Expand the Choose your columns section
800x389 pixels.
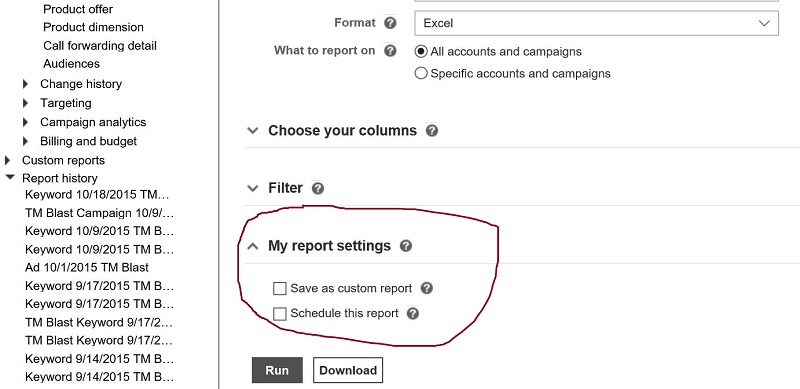(252, 131)
